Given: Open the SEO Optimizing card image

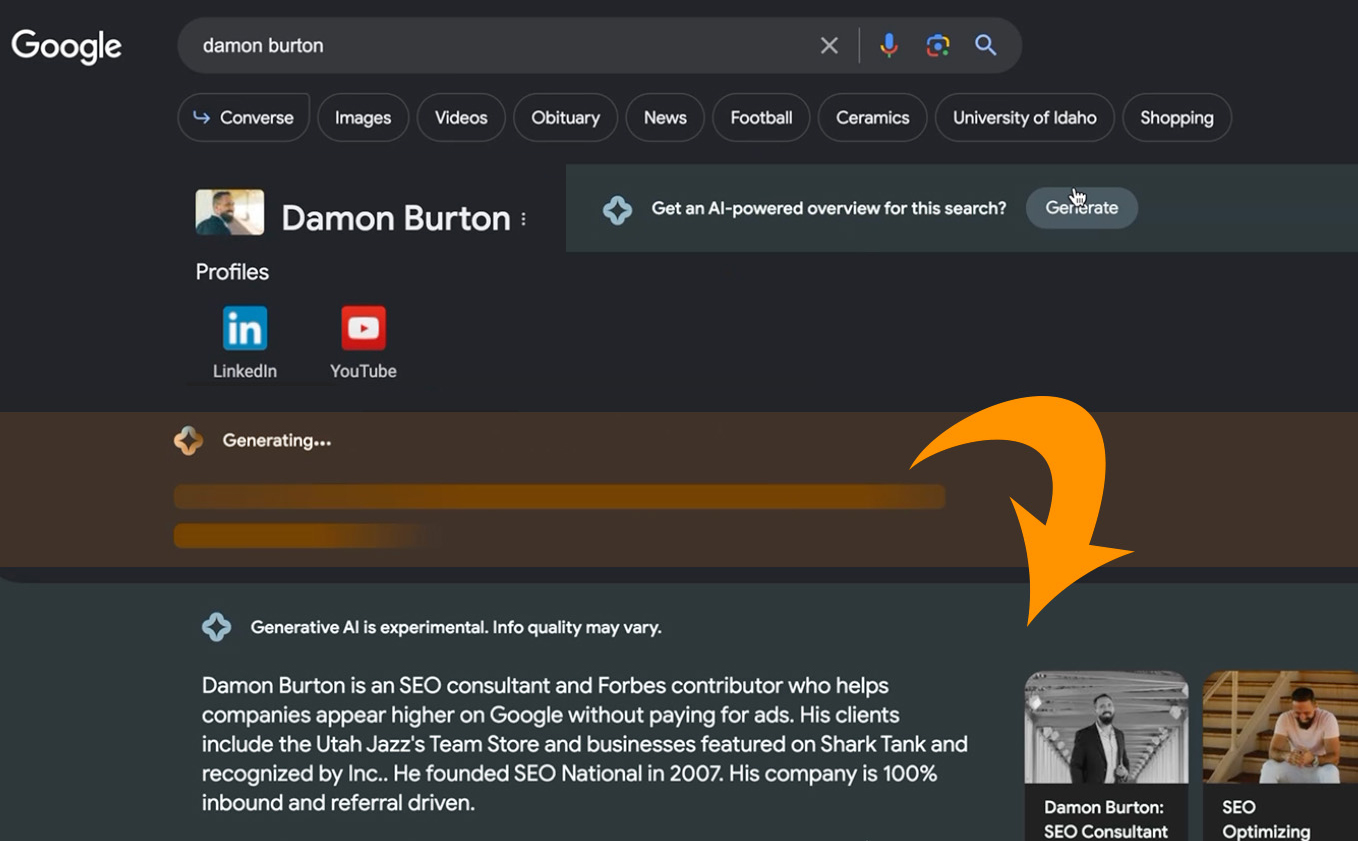Looking at the screenshot, I should [x=1280, y=727].
